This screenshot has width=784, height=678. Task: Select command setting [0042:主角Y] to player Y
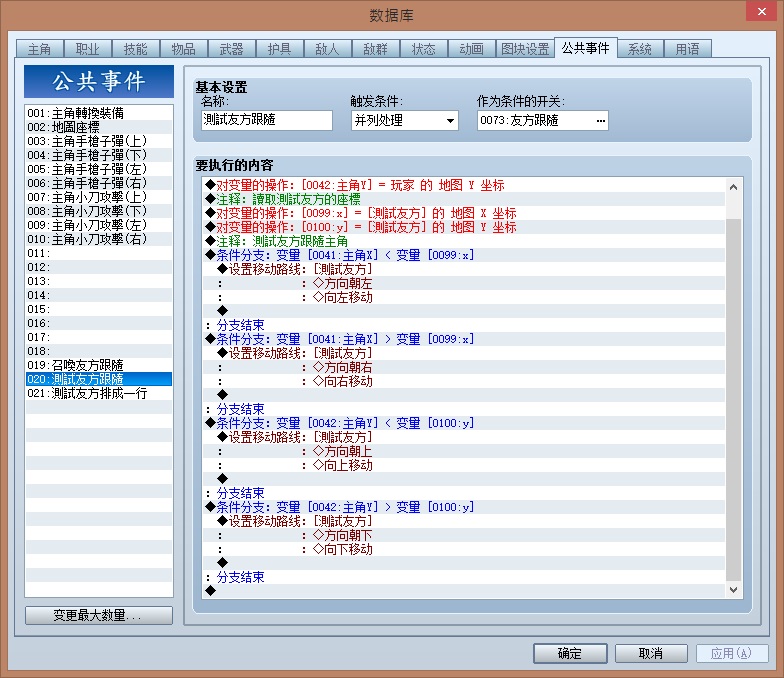pyautogui.click(x=464, y=185)
